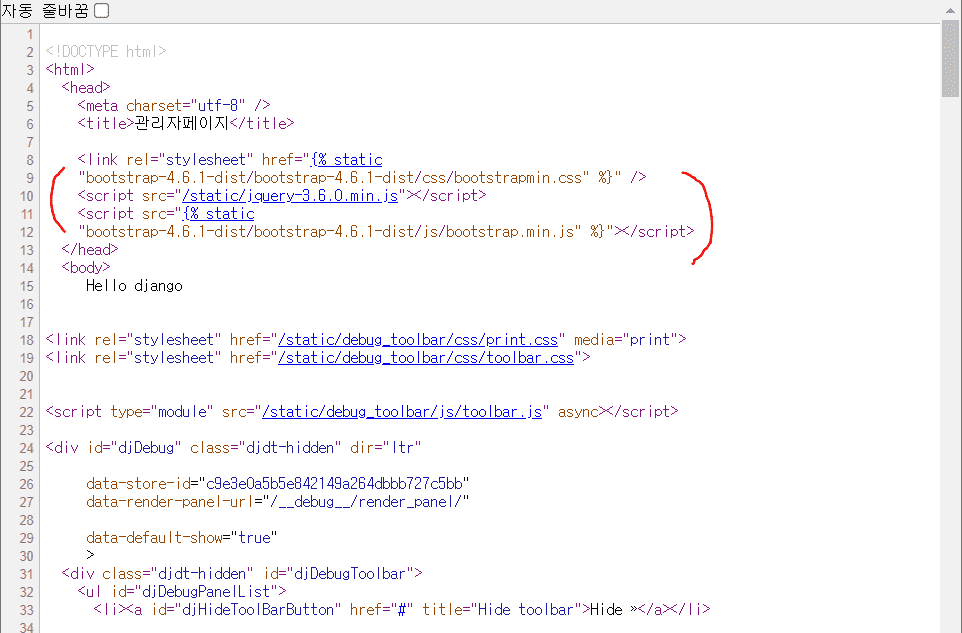Click the id="djDebug" attribute text
The height and width of the screenshot is (633, 962).
coord(134,448)
